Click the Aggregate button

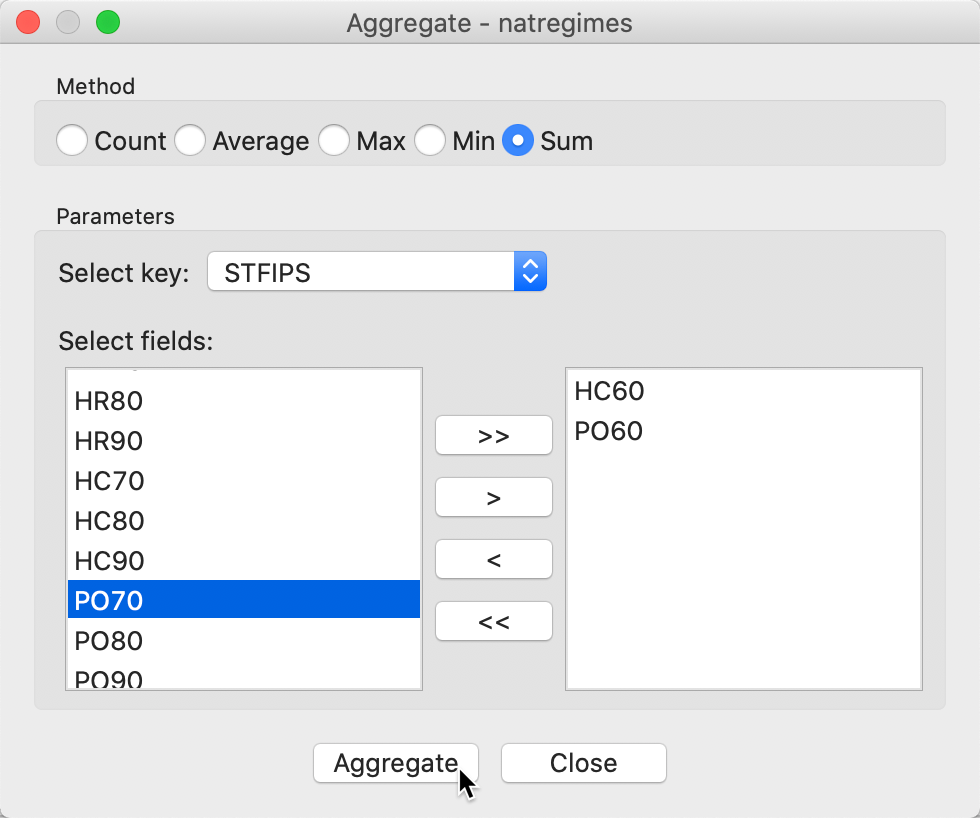pyautogui.click(x=396, y=763)
